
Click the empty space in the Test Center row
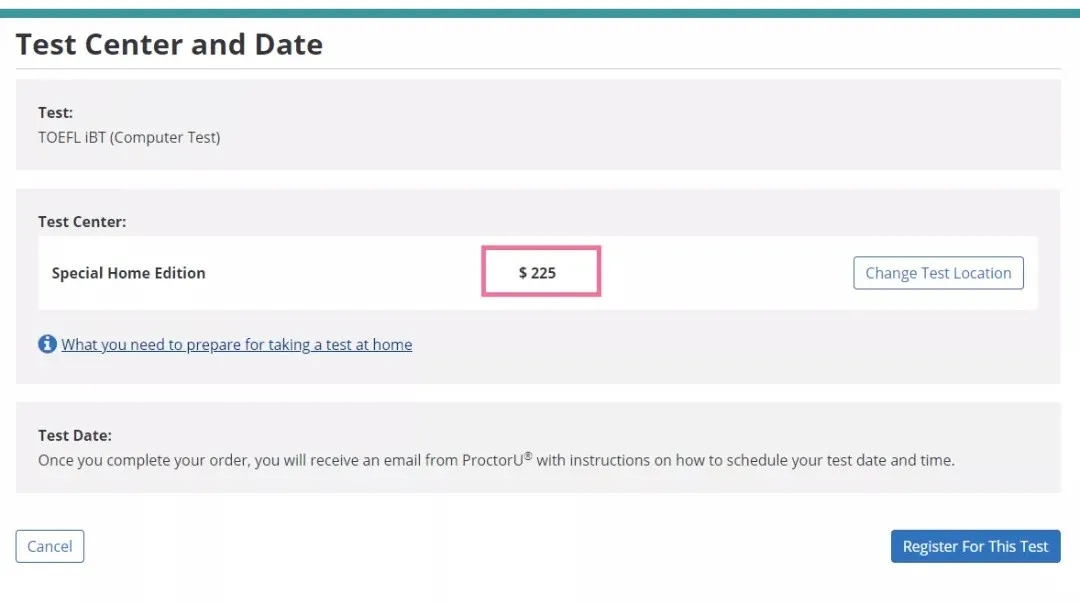pos(727,273)
